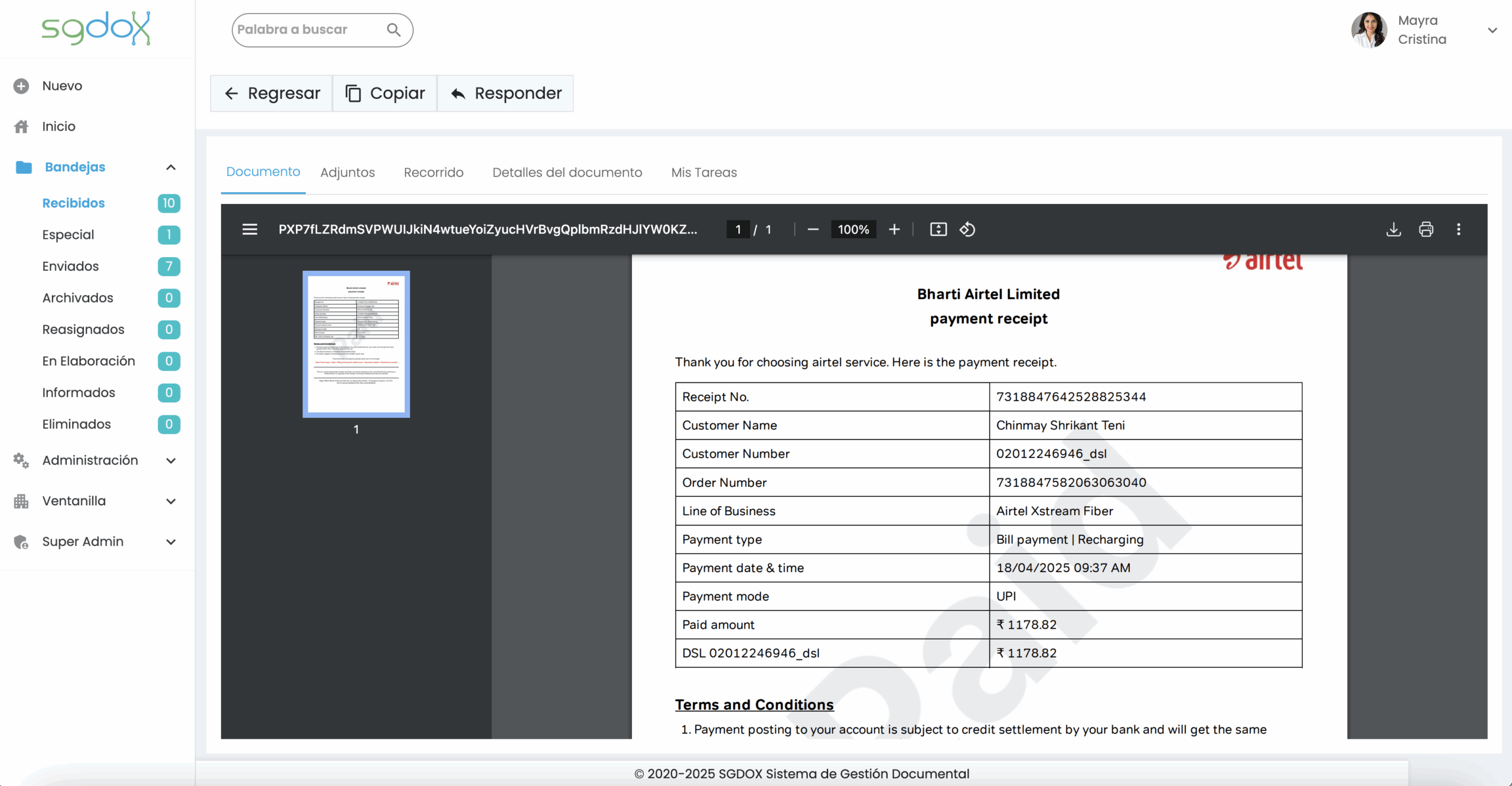Click the Responder reply button
This screenshot has width=1512, height=786.
(506, 93)
